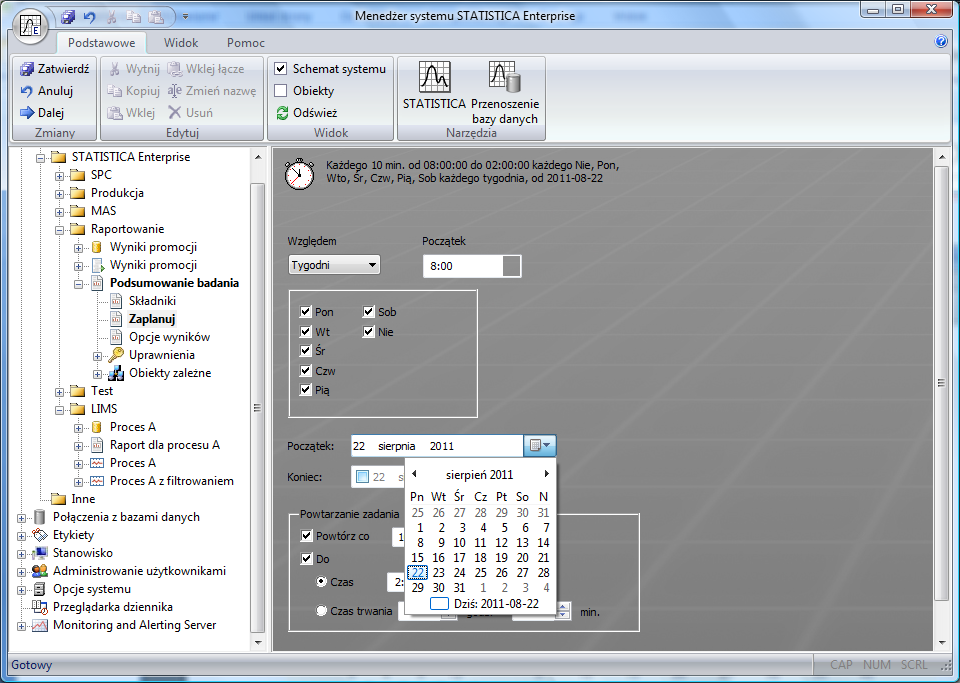Toggle the Powtórz co checkbox
Viewport: 960px width, 683px height.
pos(307,536)
